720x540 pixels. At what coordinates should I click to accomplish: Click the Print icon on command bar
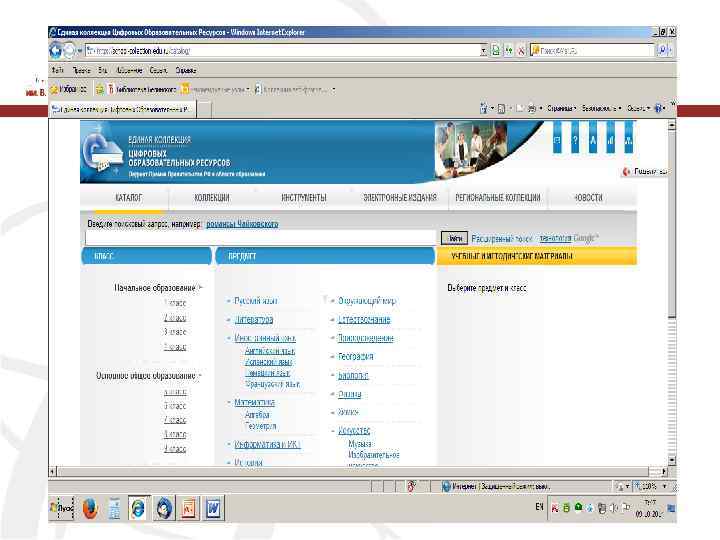(532, 108)
